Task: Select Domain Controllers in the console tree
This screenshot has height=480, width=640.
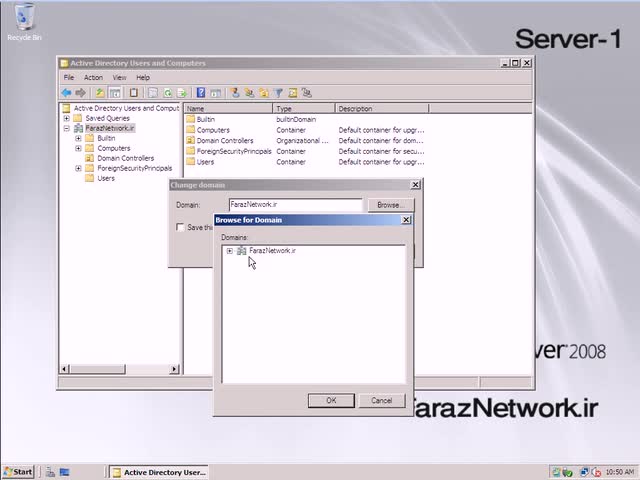Action: click(x=125, y=158)
